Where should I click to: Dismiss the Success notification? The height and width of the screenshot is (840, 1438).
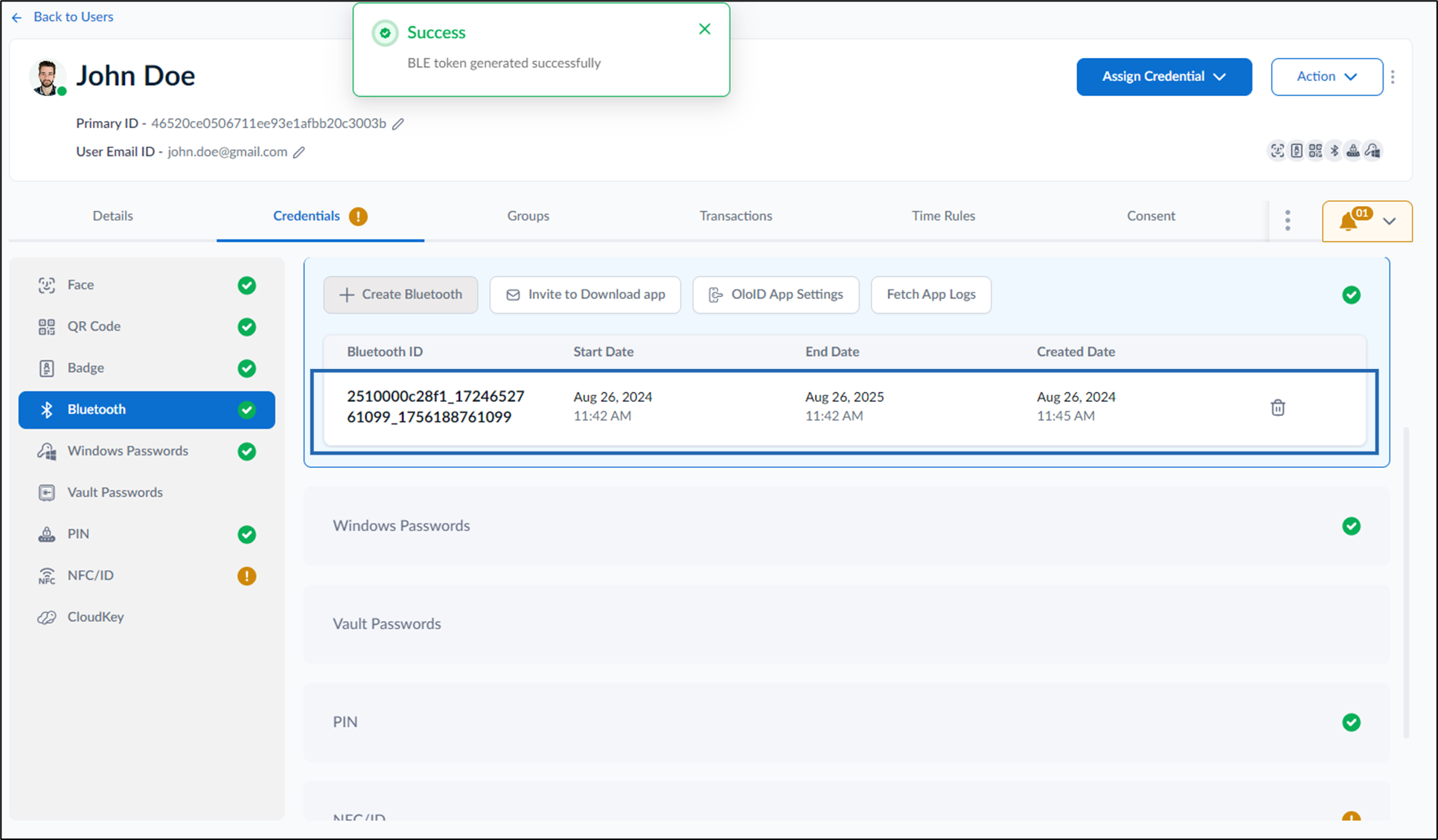tap(704, 29)
